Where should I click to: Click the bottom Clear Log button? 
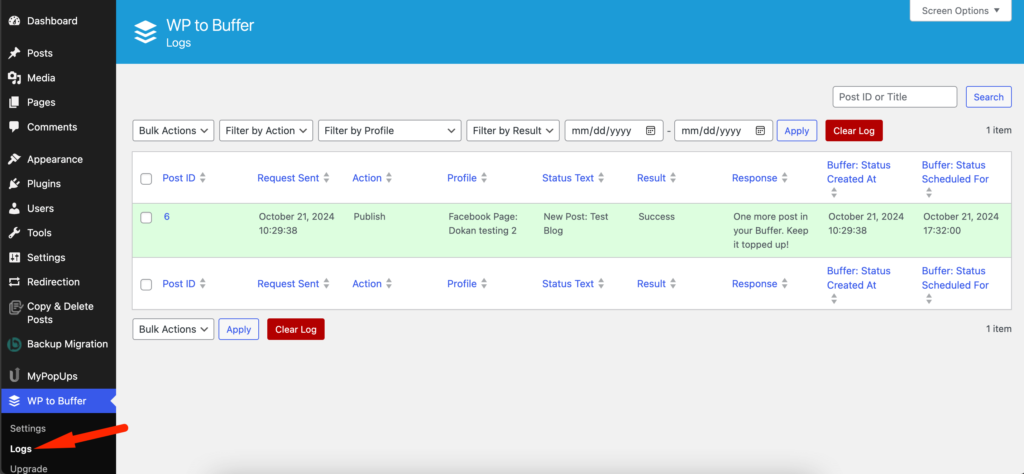[296, 329]
